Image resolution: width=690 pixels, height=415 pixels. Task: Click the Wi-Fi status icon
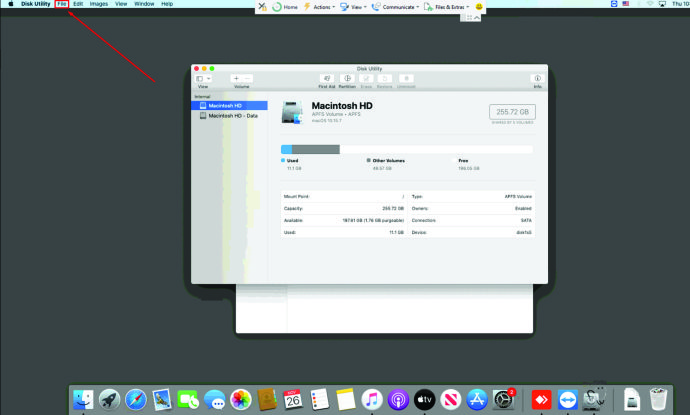pyautogui.click(x=650, y=4)
